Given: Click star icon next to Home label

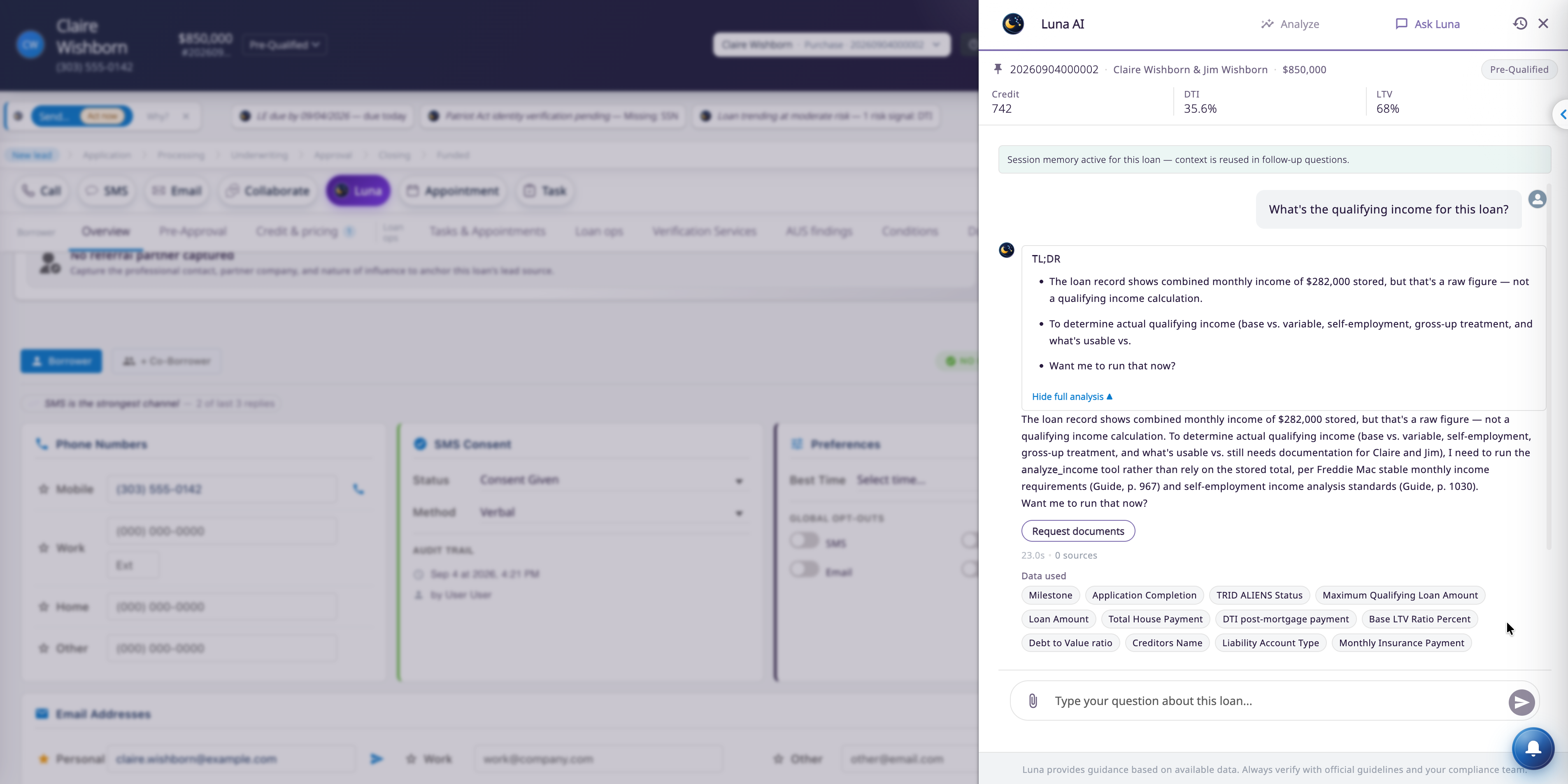Looking at the screenshot, I should (43, 606).
